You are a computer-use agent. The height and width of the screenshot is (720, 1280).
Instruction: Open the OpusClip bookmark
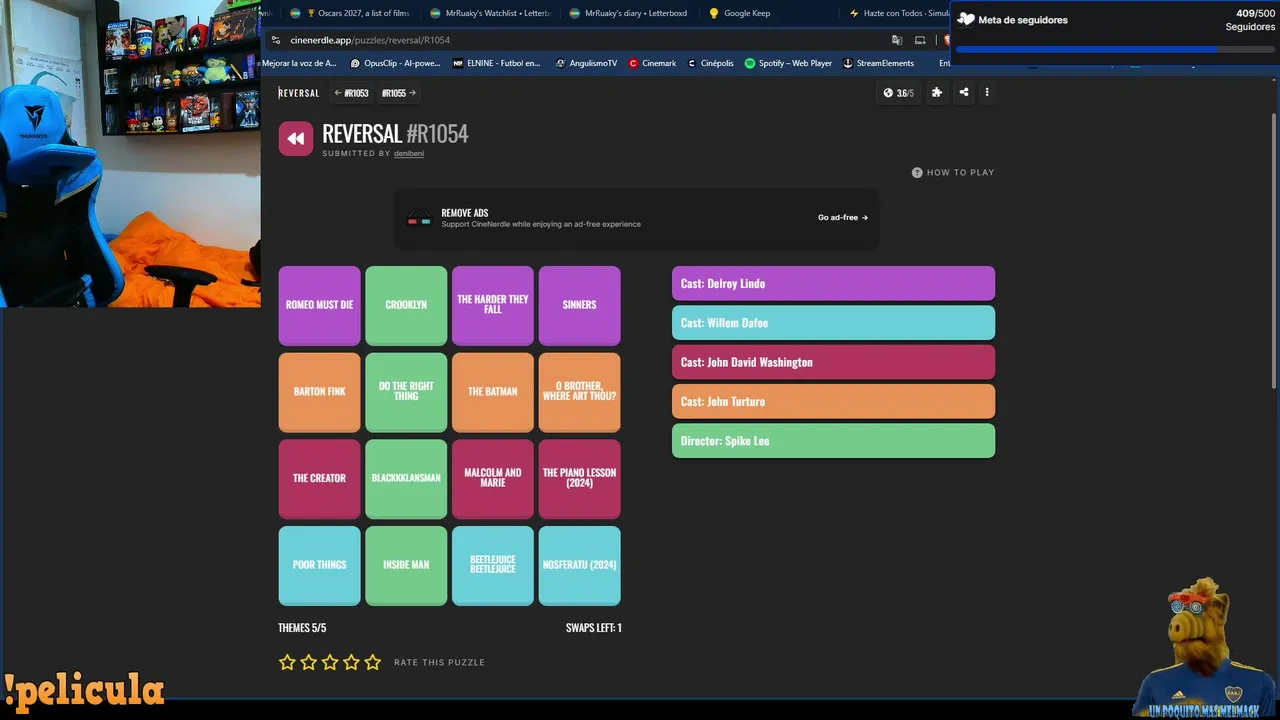[395, 63]
